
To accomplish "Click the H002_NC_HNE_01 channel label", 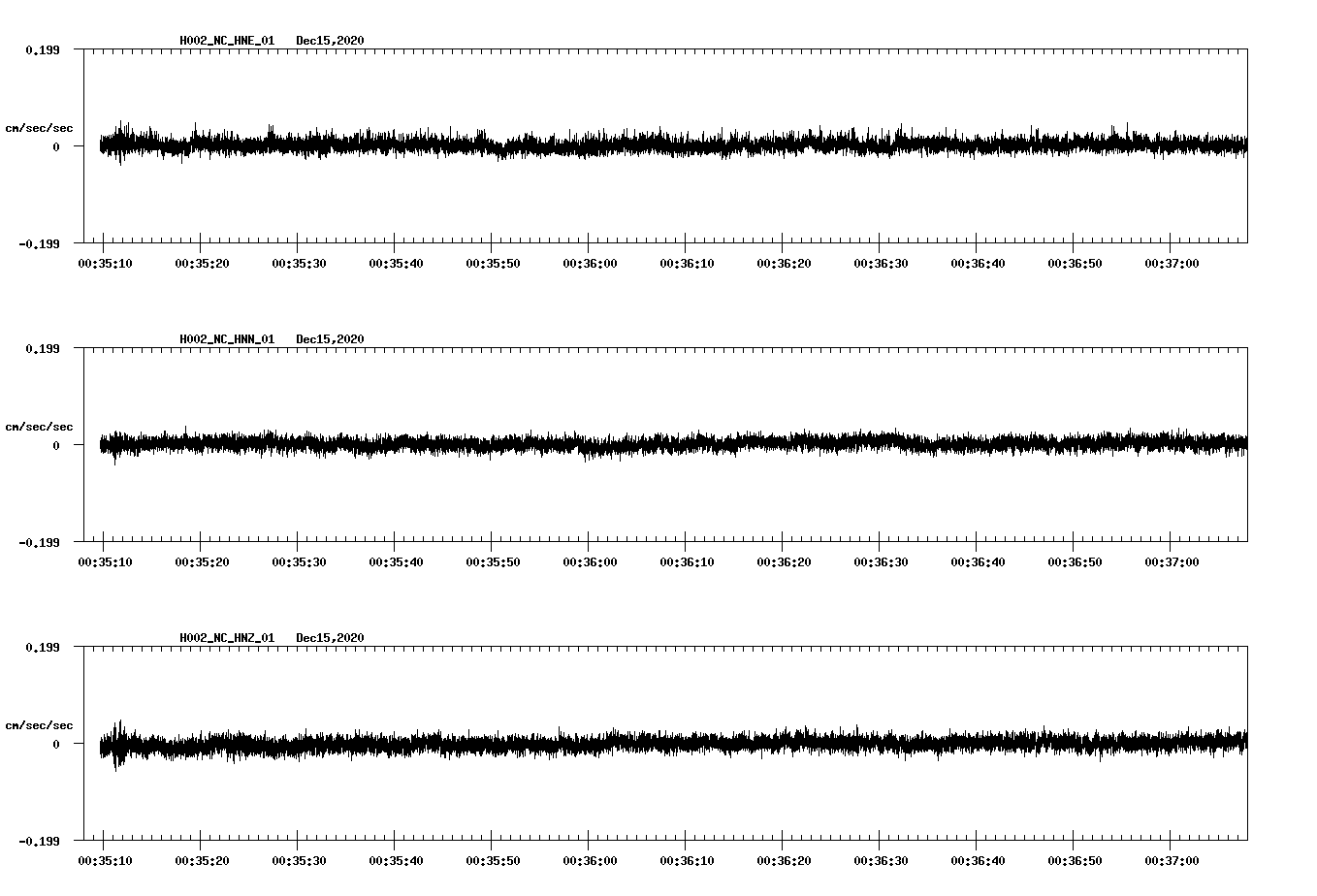I will point(226,40).
